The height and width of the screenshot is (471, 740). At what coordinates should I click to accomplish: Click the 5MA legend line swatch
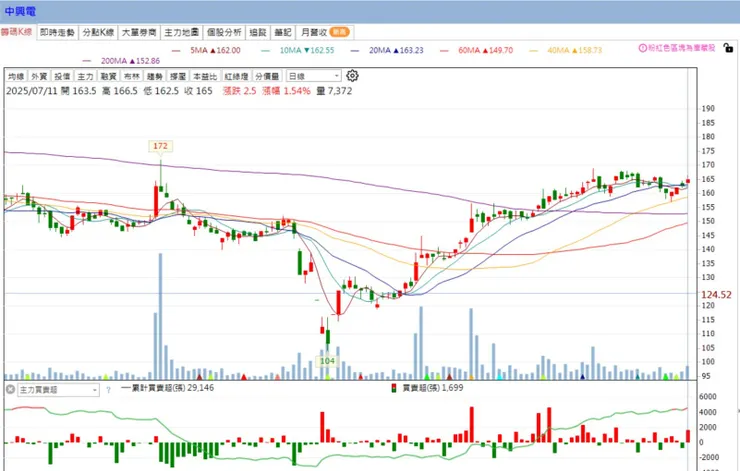point(176,50)
